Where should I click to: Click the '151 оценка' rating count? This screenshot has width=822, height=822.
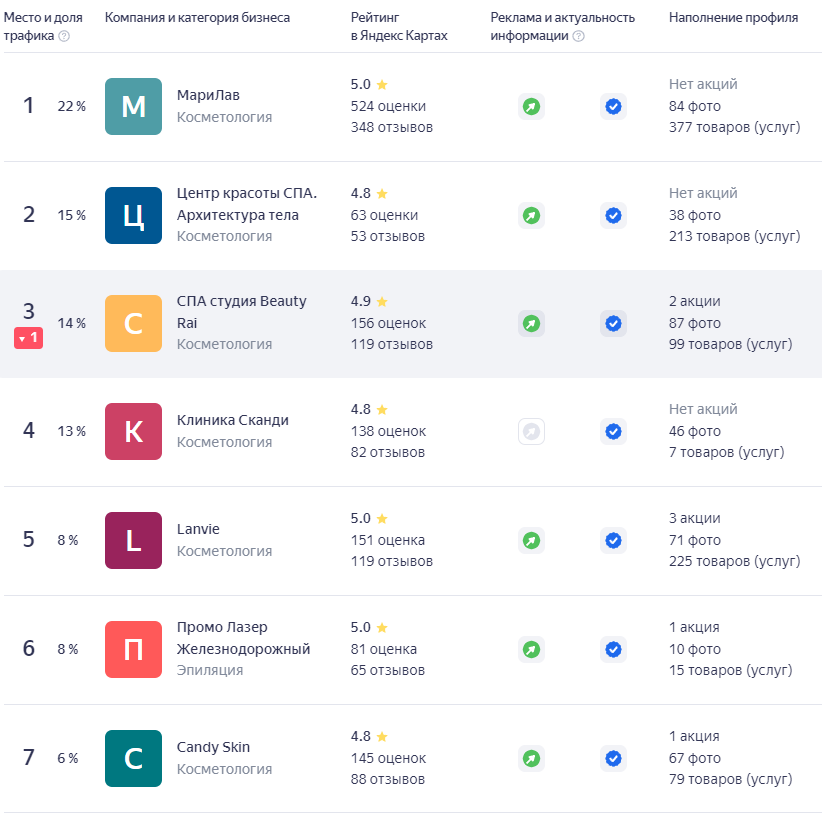[387, 540]
